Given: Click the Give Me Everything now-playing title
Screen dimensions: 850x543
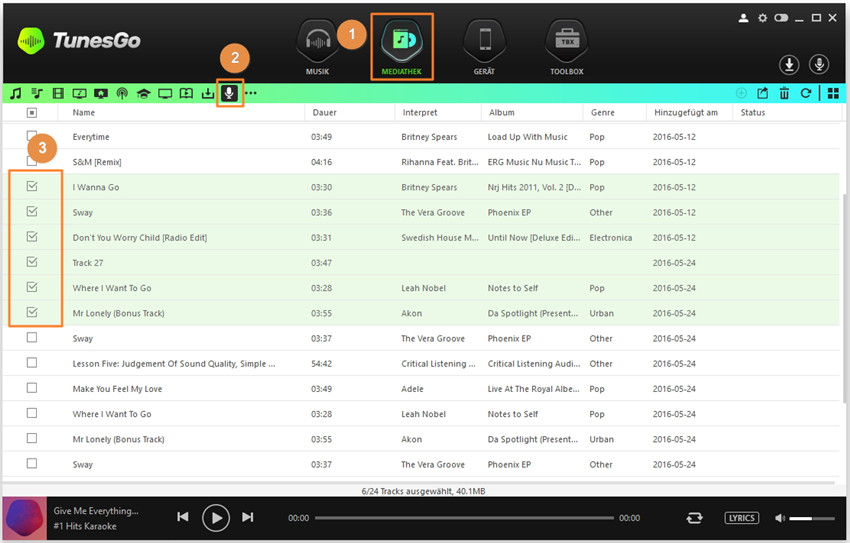Looking at the screenshot, I should click(96, 510).
